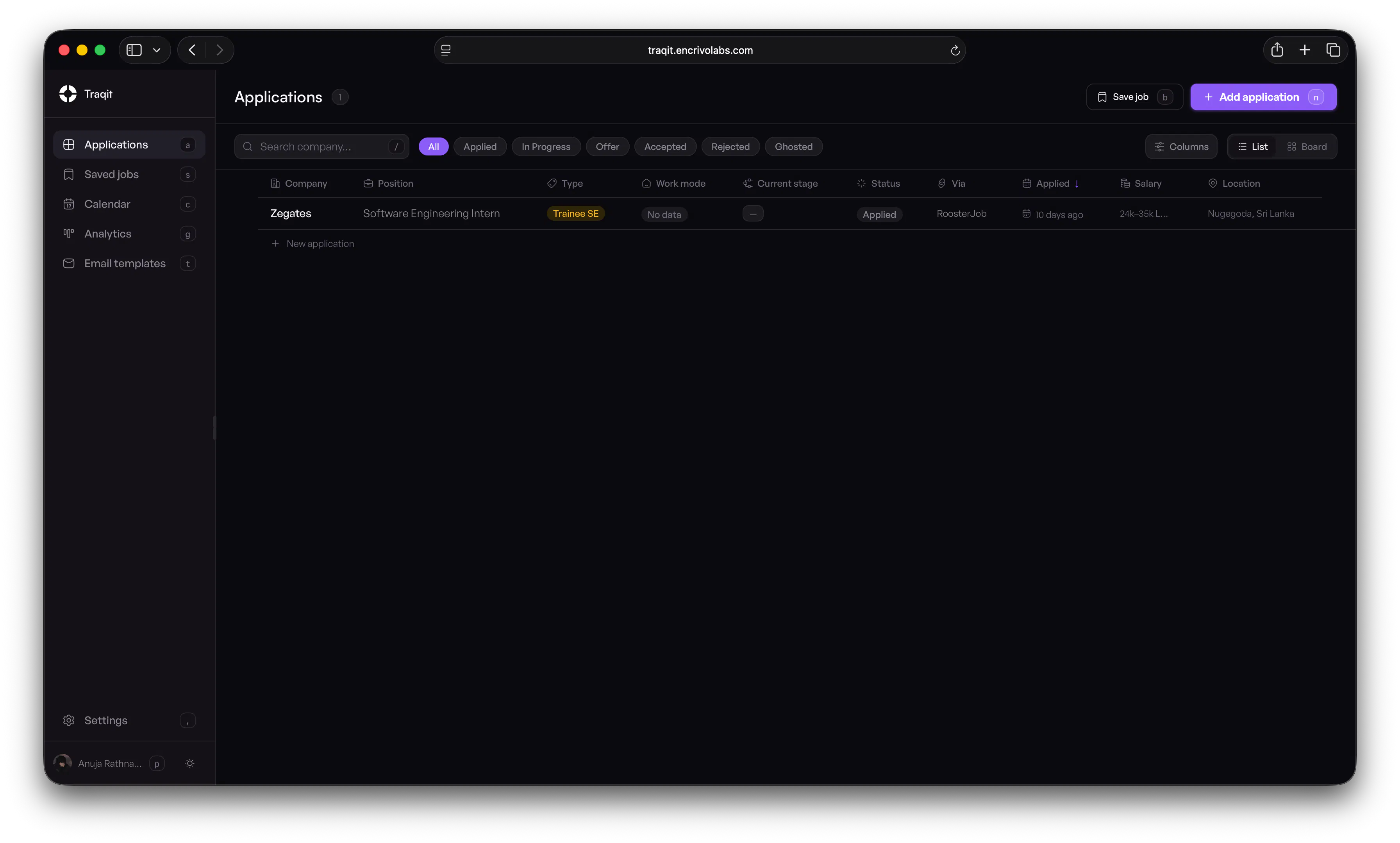The height and width of the screenshot is (843, 1400).
Task: Sort by the Company column header
Action: pos(299,184)
